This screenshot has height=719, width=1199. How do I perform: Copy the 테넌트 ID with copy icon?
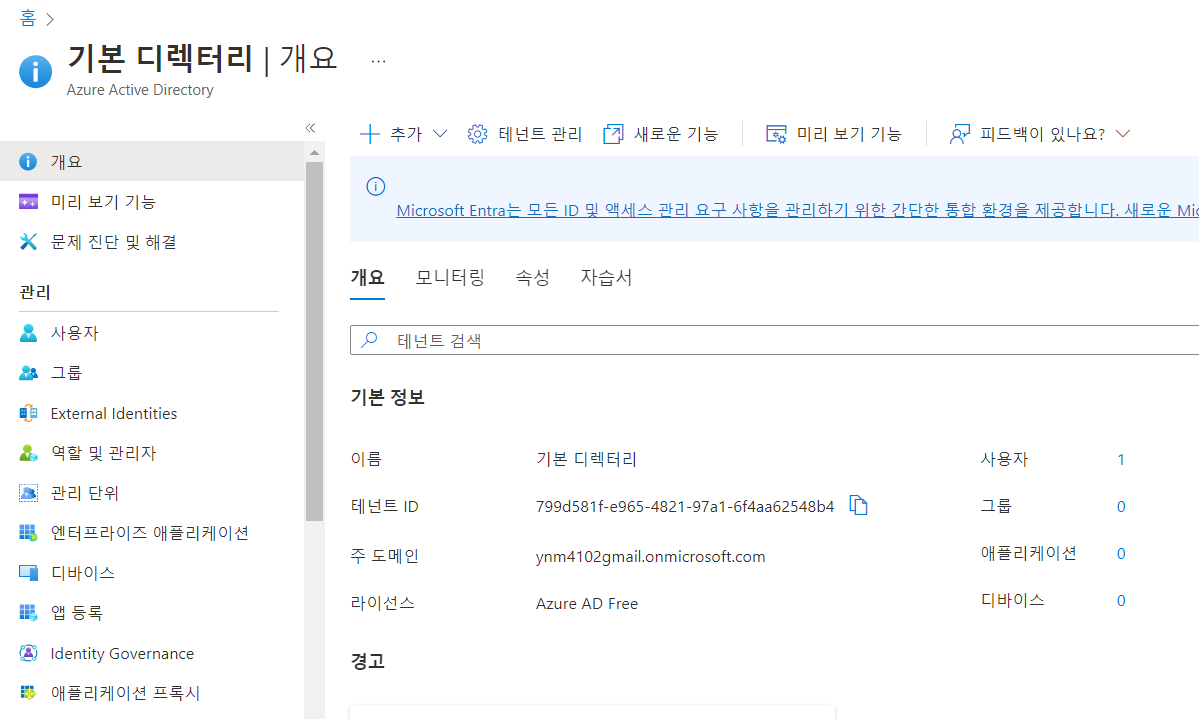[x=858, y=506]
